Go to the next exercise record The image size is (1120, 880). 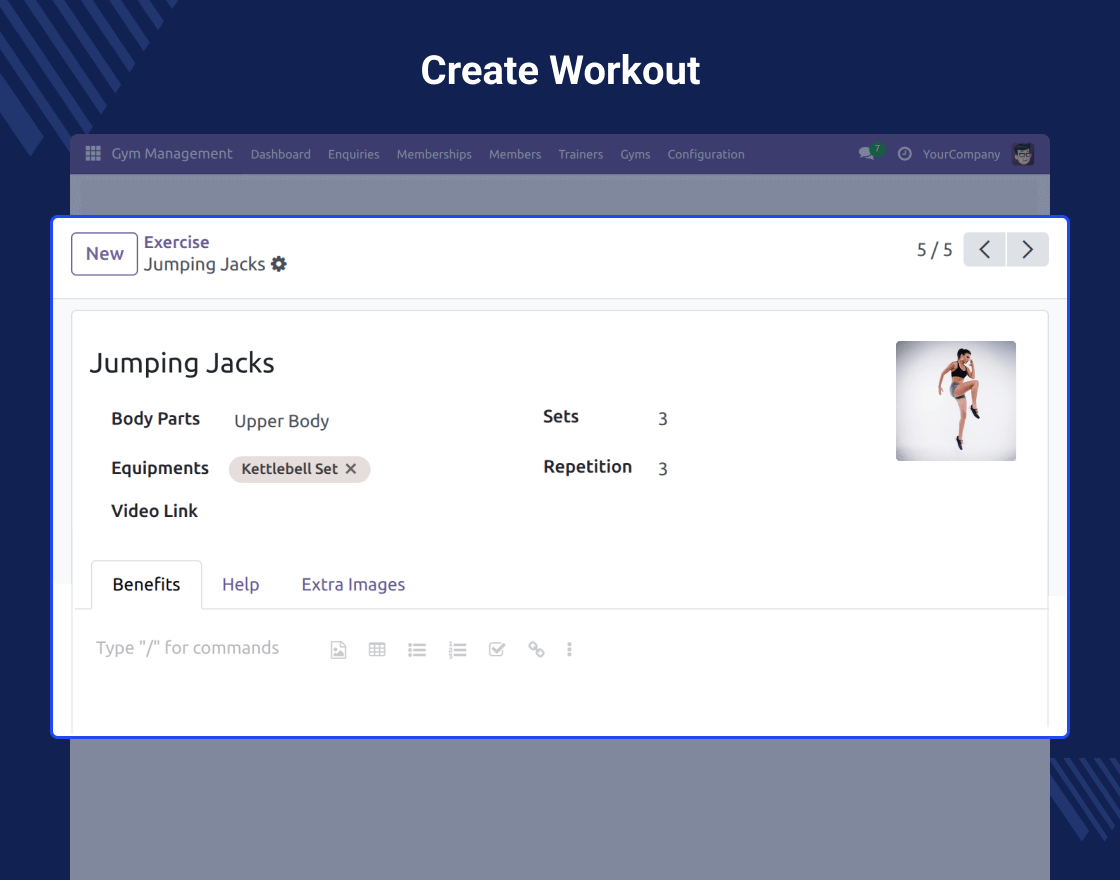[x=1027, y=249]
